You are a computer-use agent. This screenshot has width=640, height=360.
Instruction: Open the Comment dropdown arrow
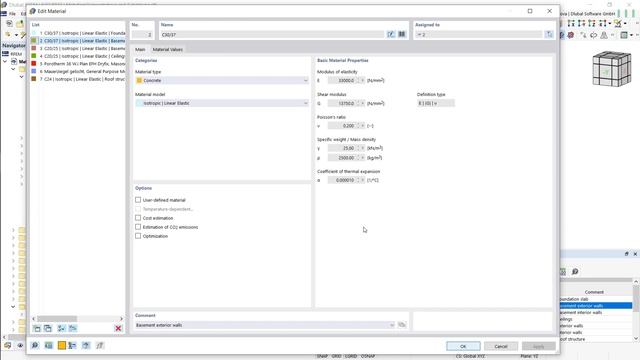coord(392,325)
